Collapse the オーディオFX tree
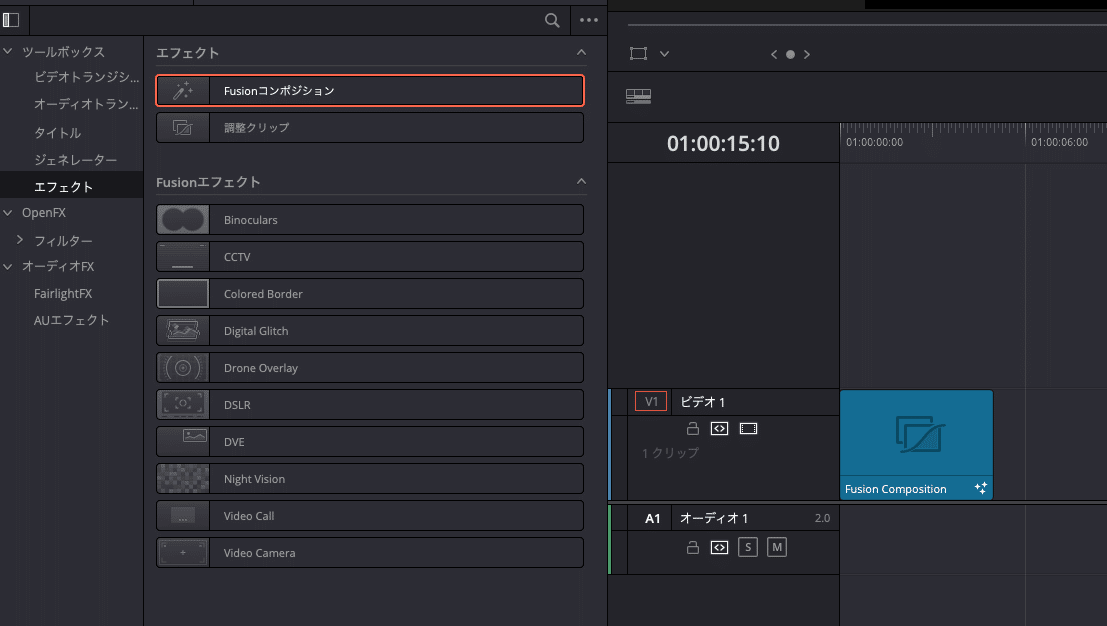Image resolution: width=1107 pixels, height=626 pixels. pos(8,266)
